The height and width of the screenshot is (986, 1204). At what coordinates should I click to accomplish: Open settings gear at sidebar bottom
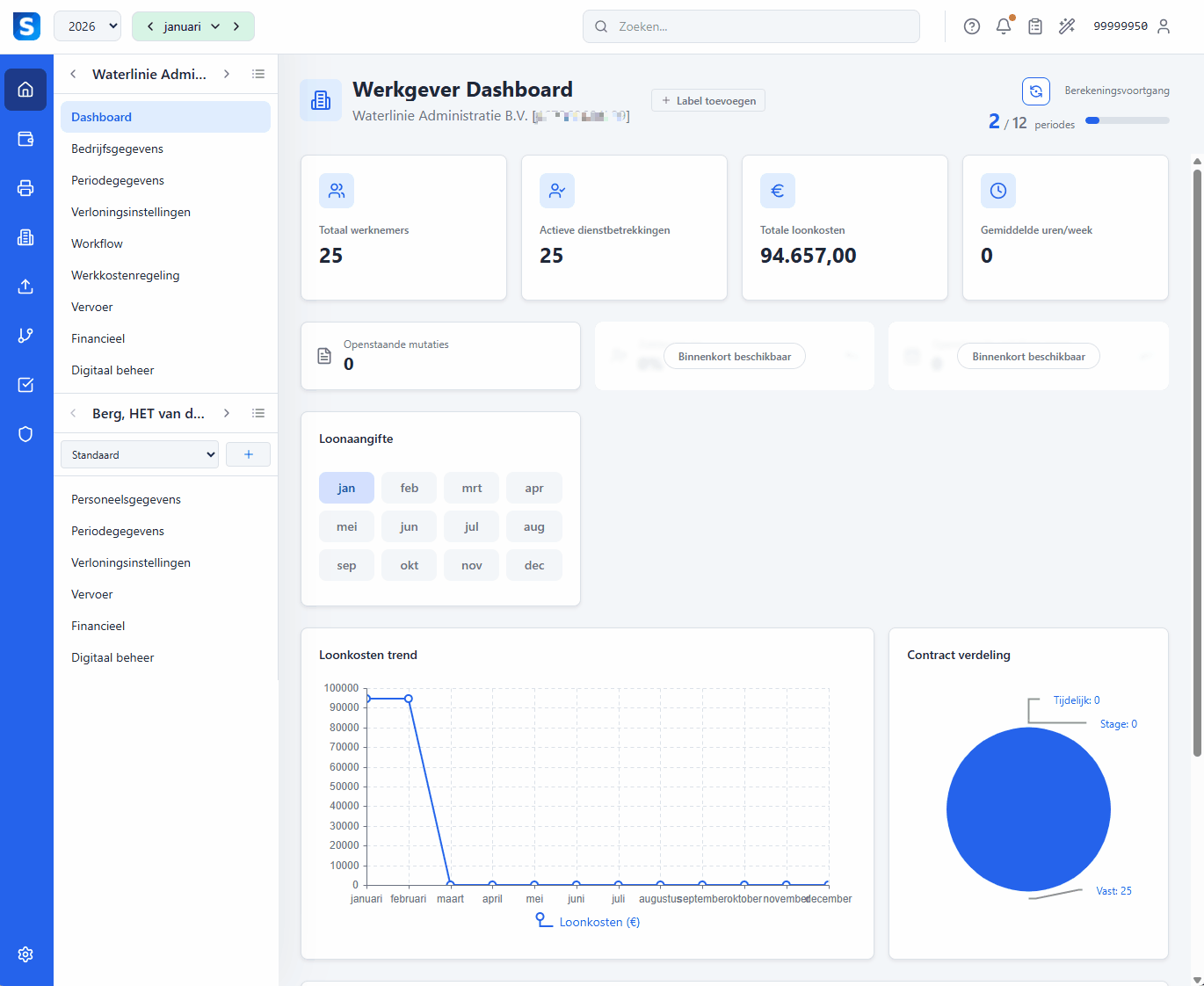click(x=25, y=954)
